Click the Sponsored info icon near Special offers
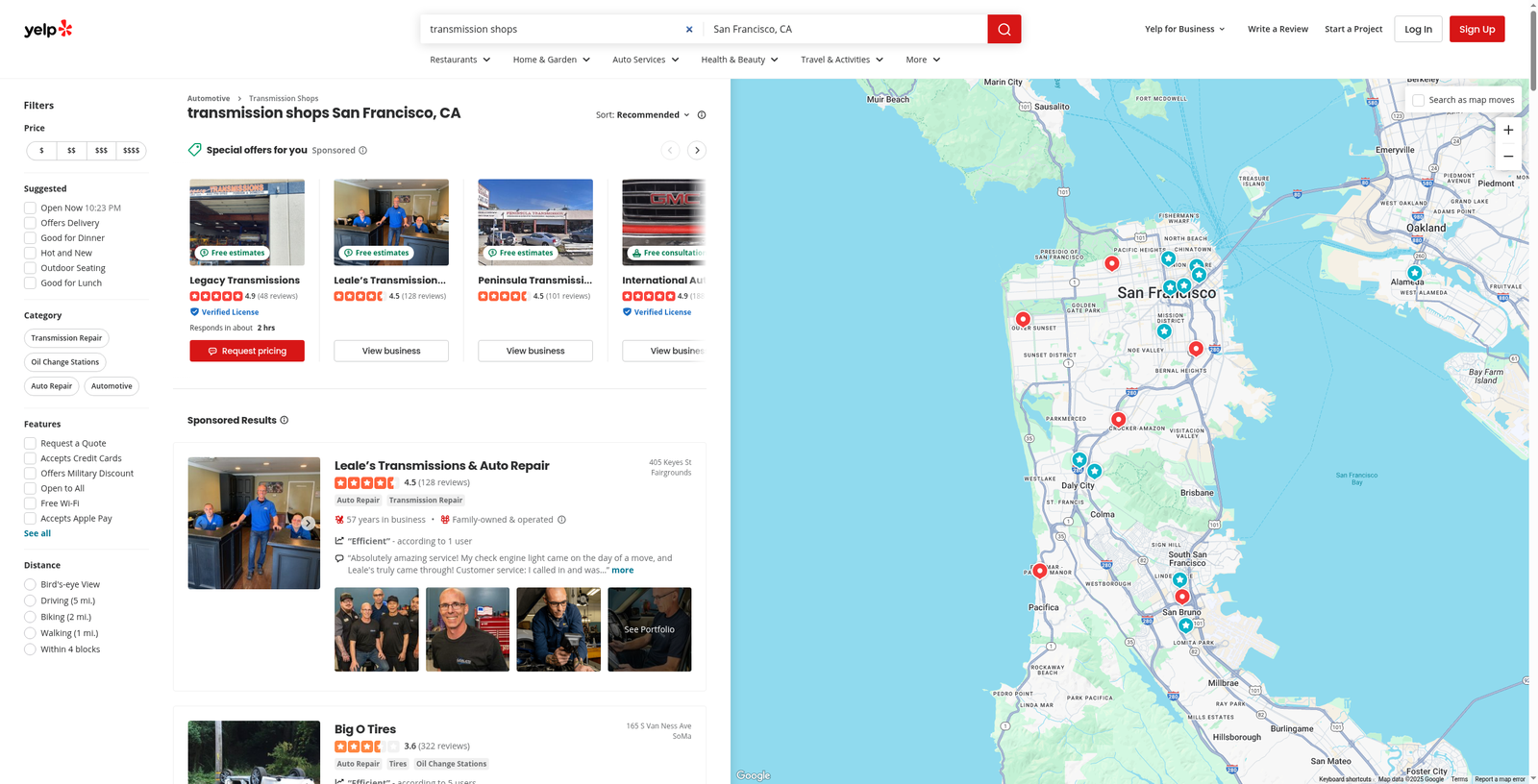Viewport: 1538px width, 784px height. pos(362,150)
